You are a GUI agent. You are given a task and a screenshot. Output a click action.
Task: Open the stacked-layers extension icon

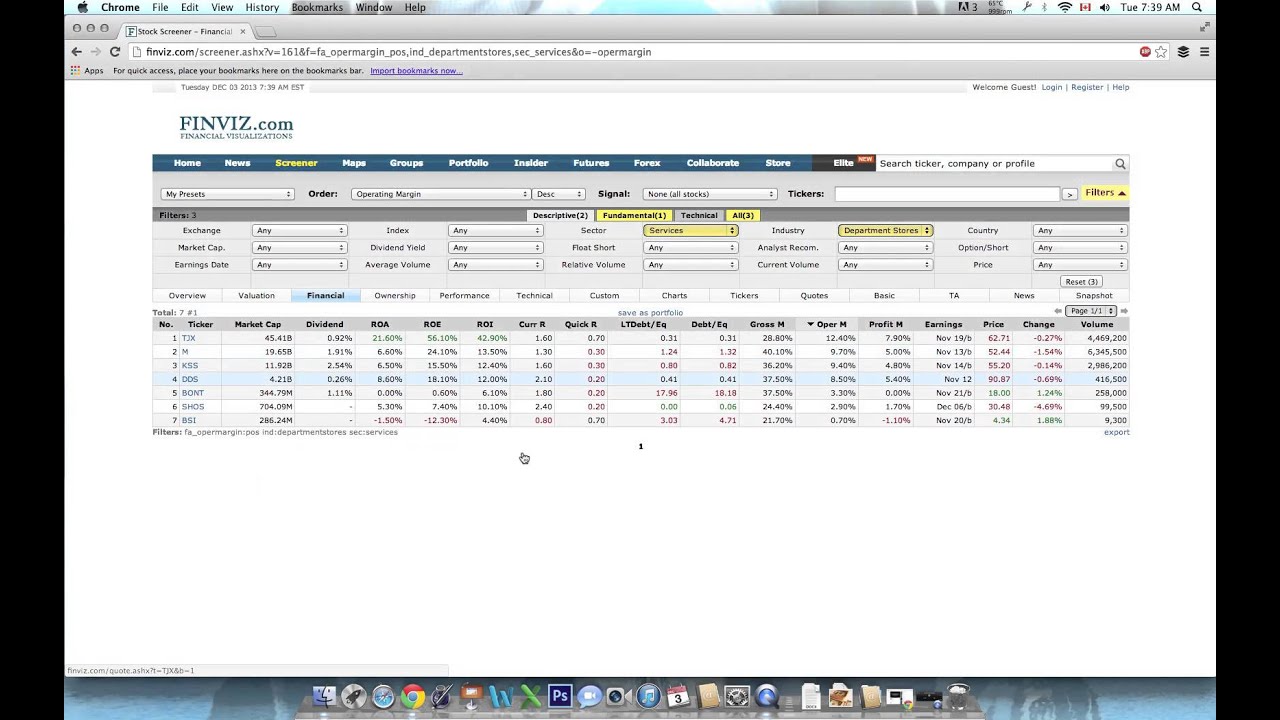point(1183,52)
